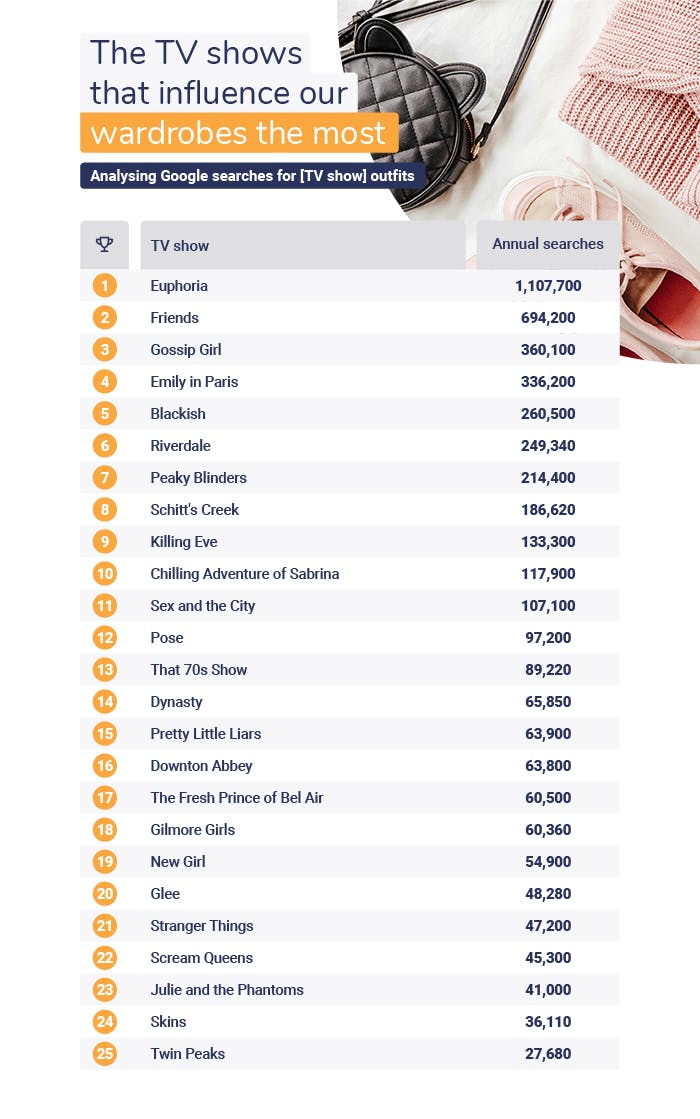700x1119 pixels.
Task: Click the rank 25 badge beside Twin Peaks
Action: coord(105,1054)
